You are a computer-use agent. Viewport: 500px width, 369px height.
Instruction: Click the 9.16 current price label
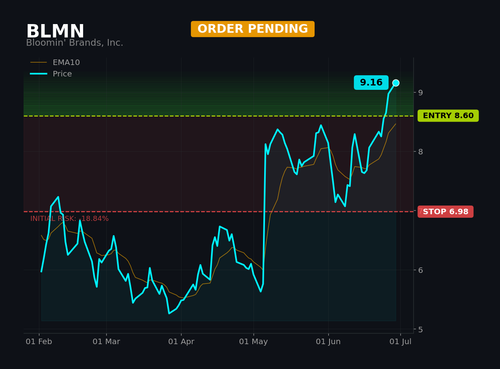(x=371, y=82)
